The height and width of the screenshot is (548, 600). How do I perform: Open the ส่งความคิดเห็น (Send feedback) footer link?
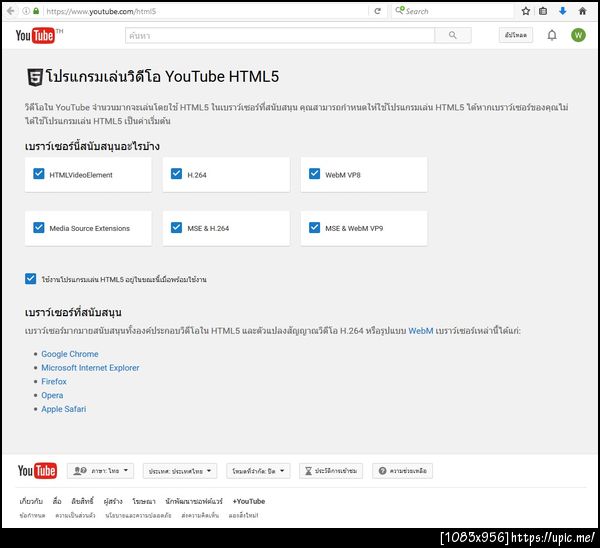pyautogui.click(x=200, y=515)
